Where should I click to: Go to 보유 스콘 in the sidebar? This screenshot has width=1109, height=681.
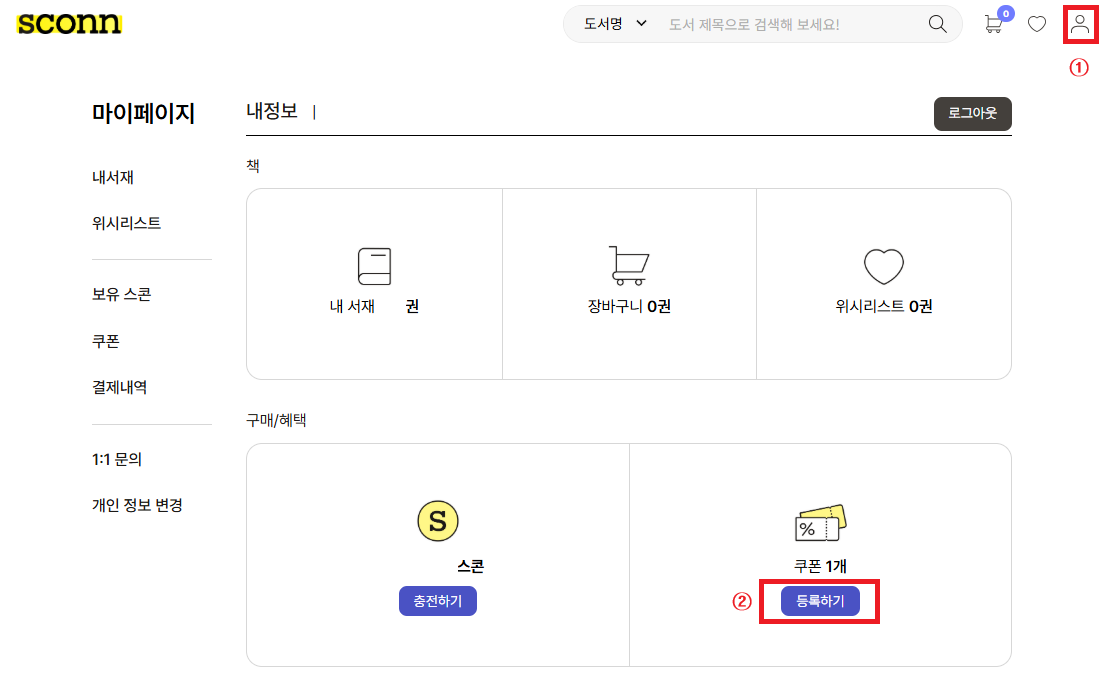point(121,295)
